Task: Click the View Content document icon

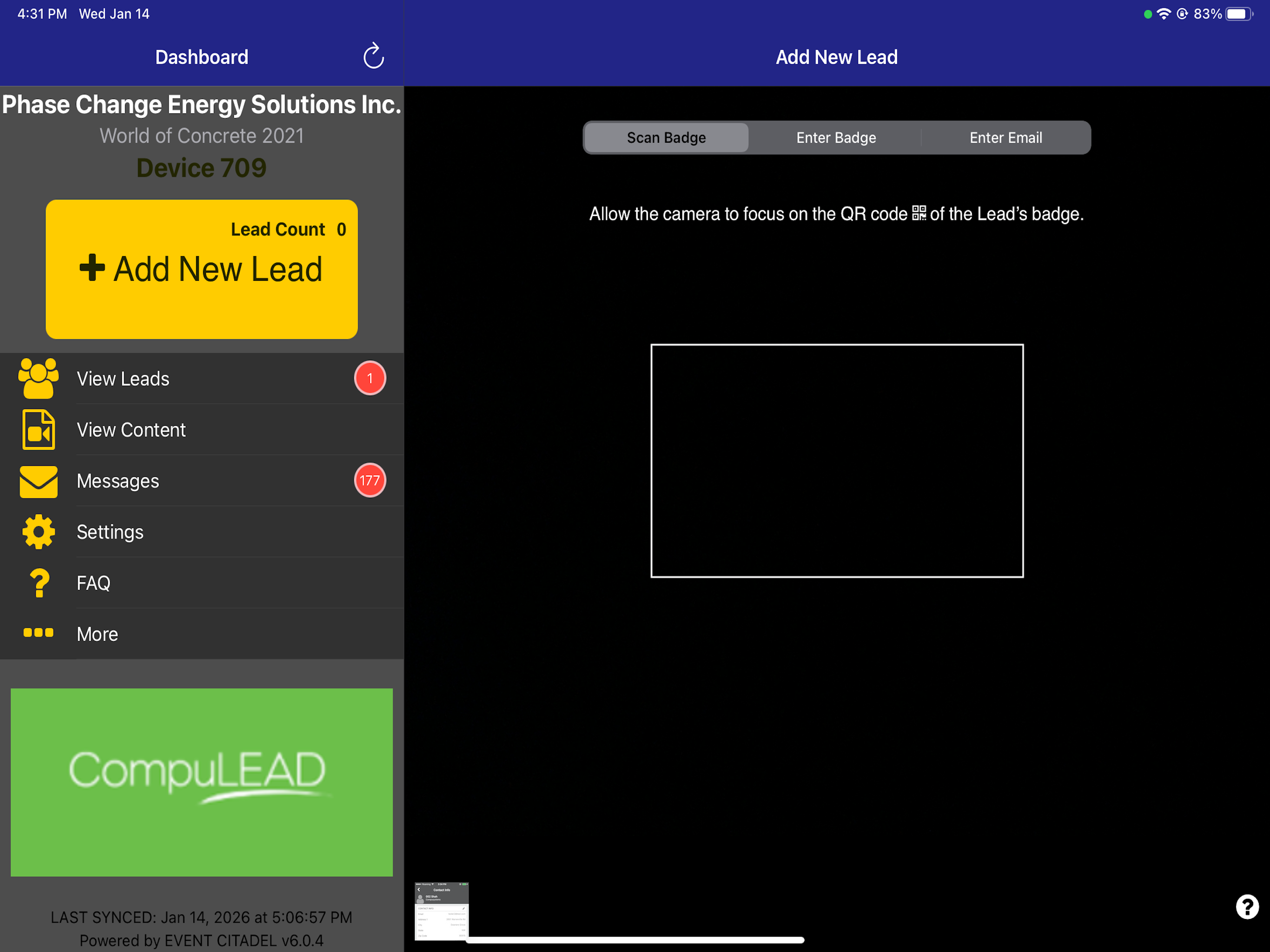Action: point(39,430)
